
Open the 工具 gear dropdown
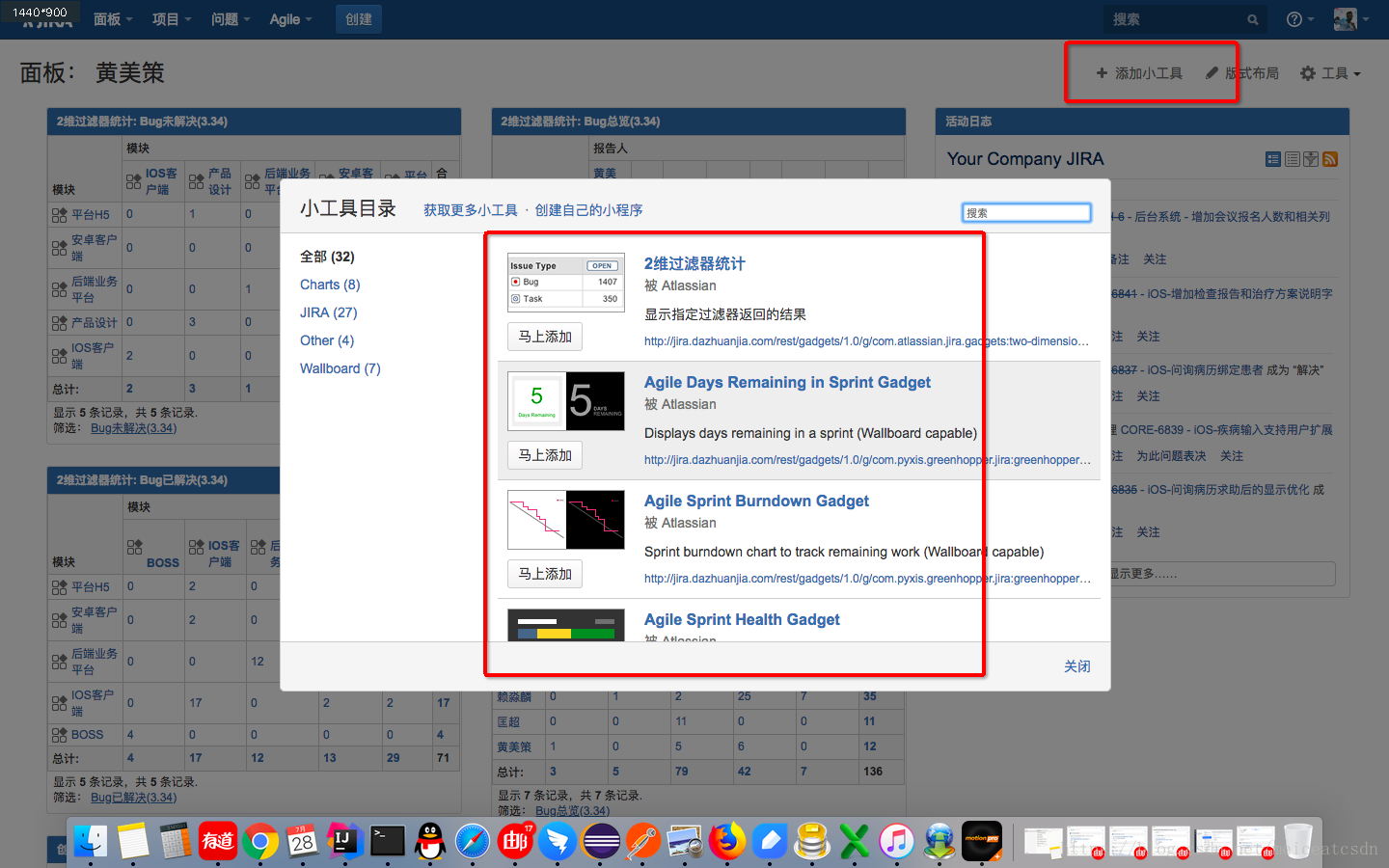click(1330, 73)
